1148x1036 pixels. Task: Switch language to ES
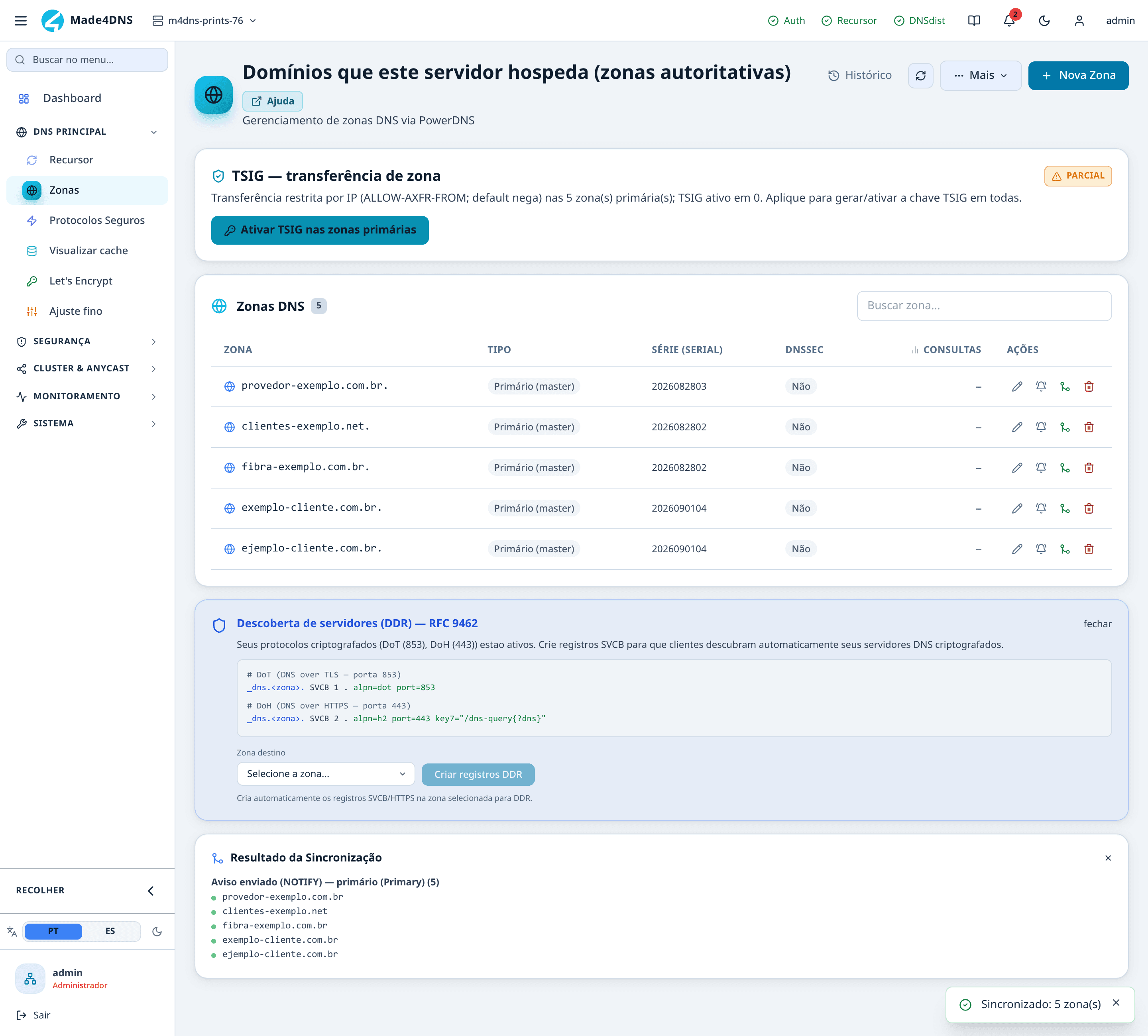point(110,931)
